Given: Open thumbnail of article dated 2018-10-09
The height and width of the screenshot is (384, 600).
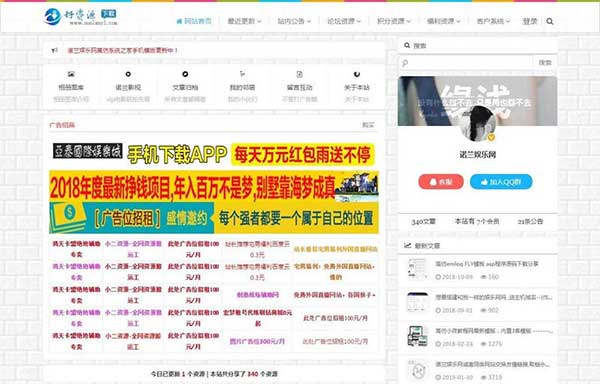Looking at the screenshot, I should pos(417,269).
